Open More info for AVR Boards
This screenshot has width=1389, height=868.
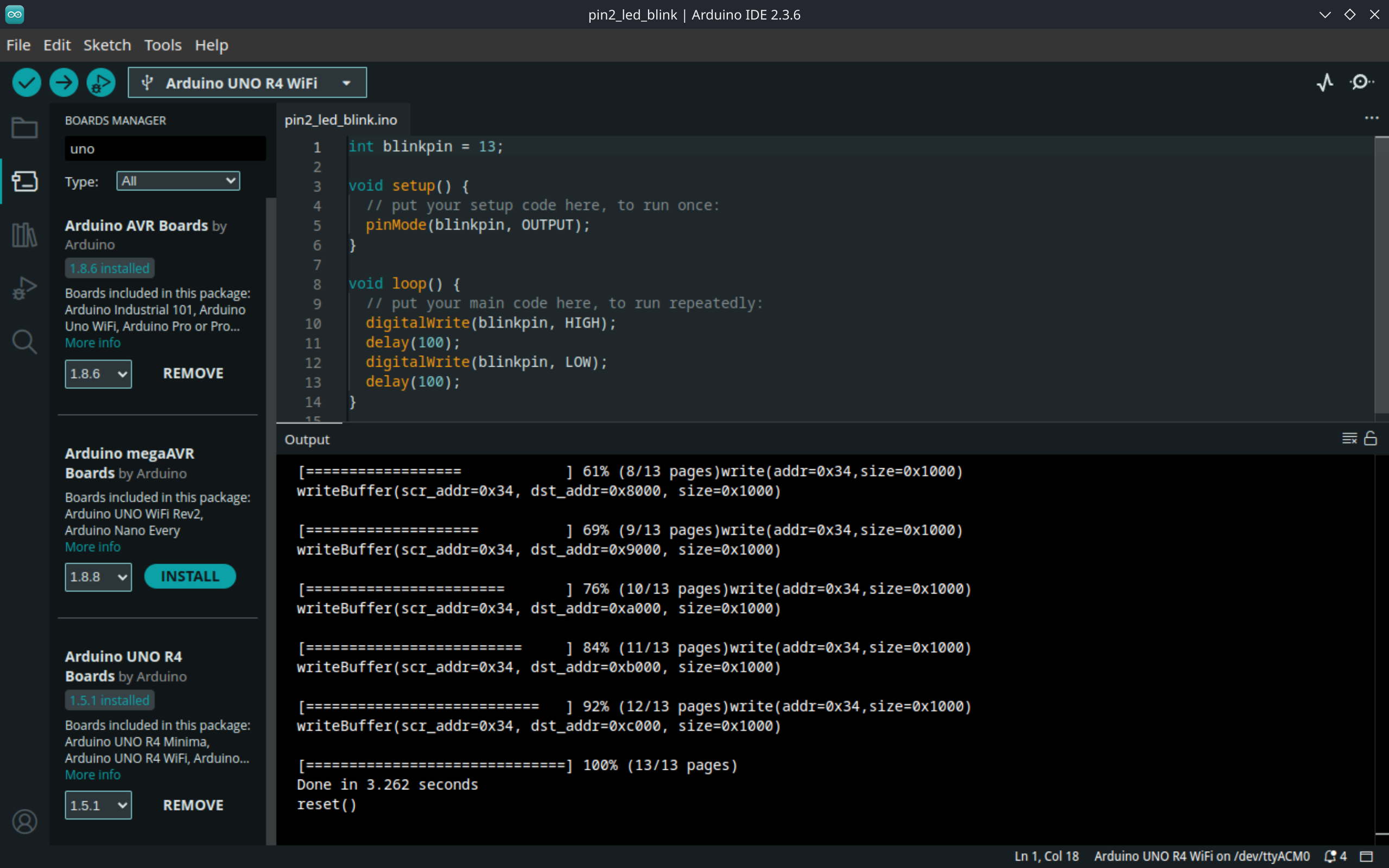tap(92, 343)
